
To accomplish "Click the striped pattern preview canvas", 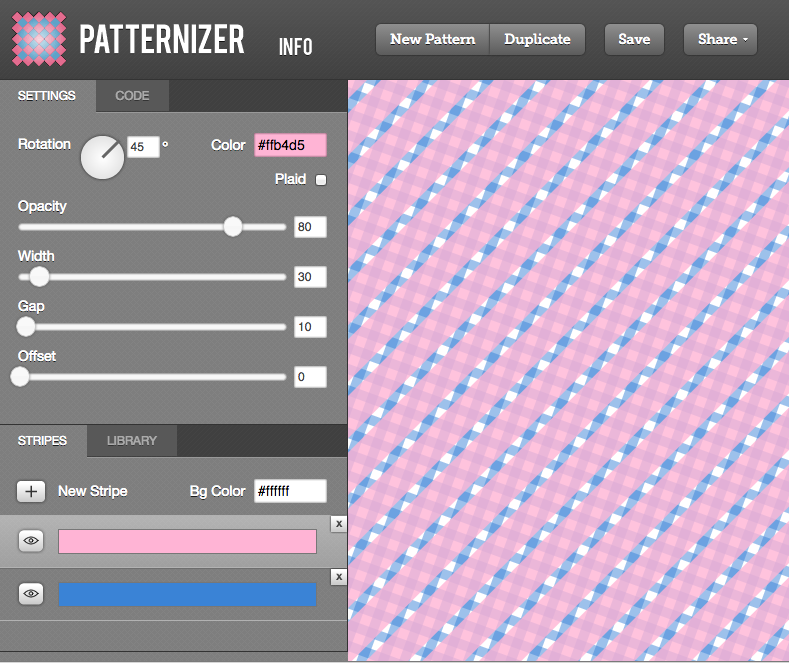I will click(569, 371).
